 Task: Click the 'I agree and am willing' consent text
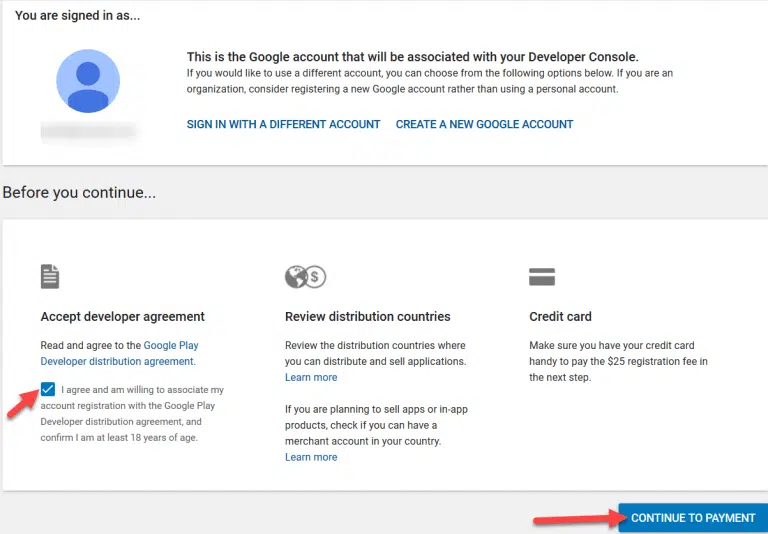132,413
